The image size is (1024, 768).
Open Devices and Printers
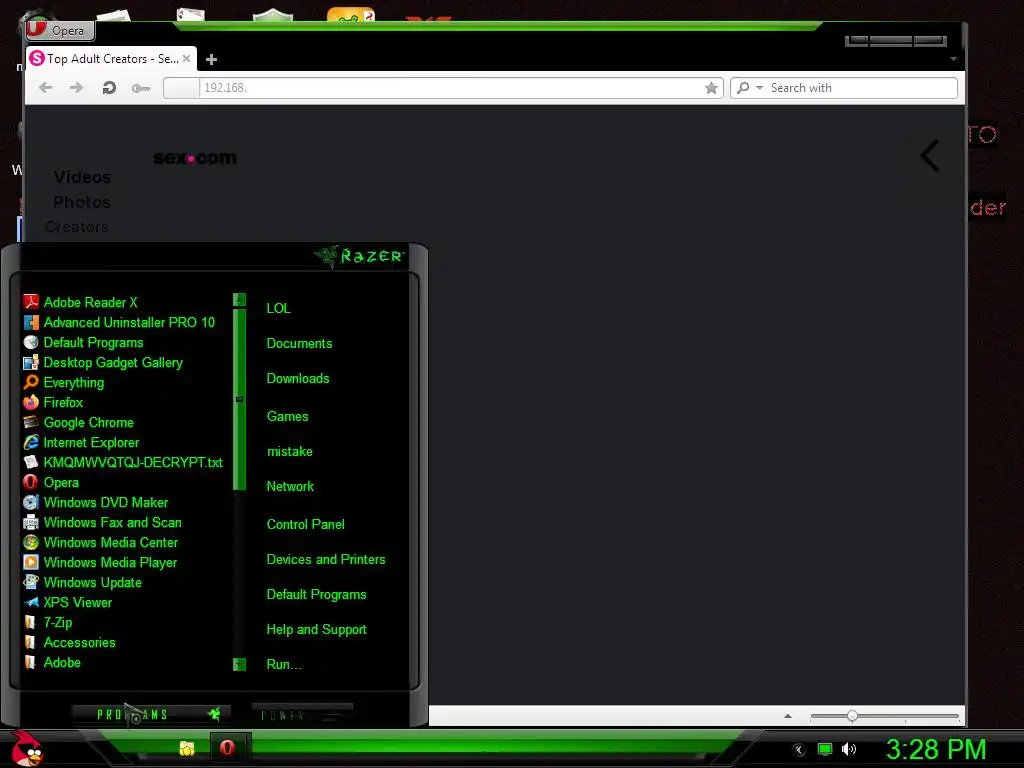pos(326,560)
